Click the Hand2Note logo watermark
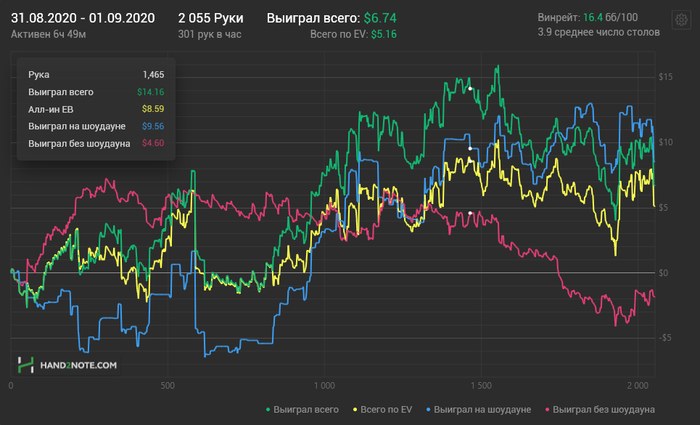 (68, 366)
